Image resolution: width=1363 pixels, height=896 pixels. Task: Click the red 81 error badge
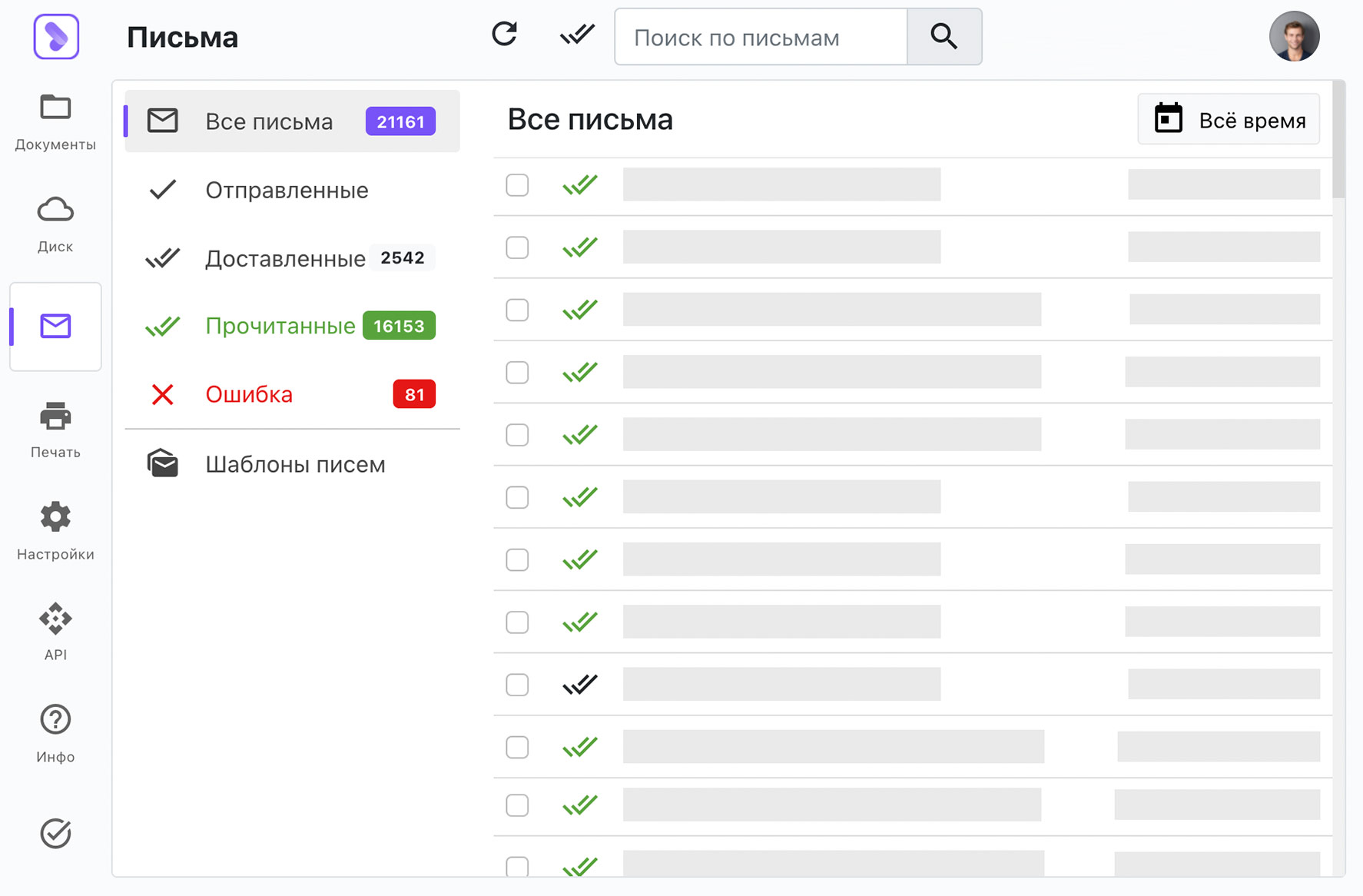click(414, 394)
